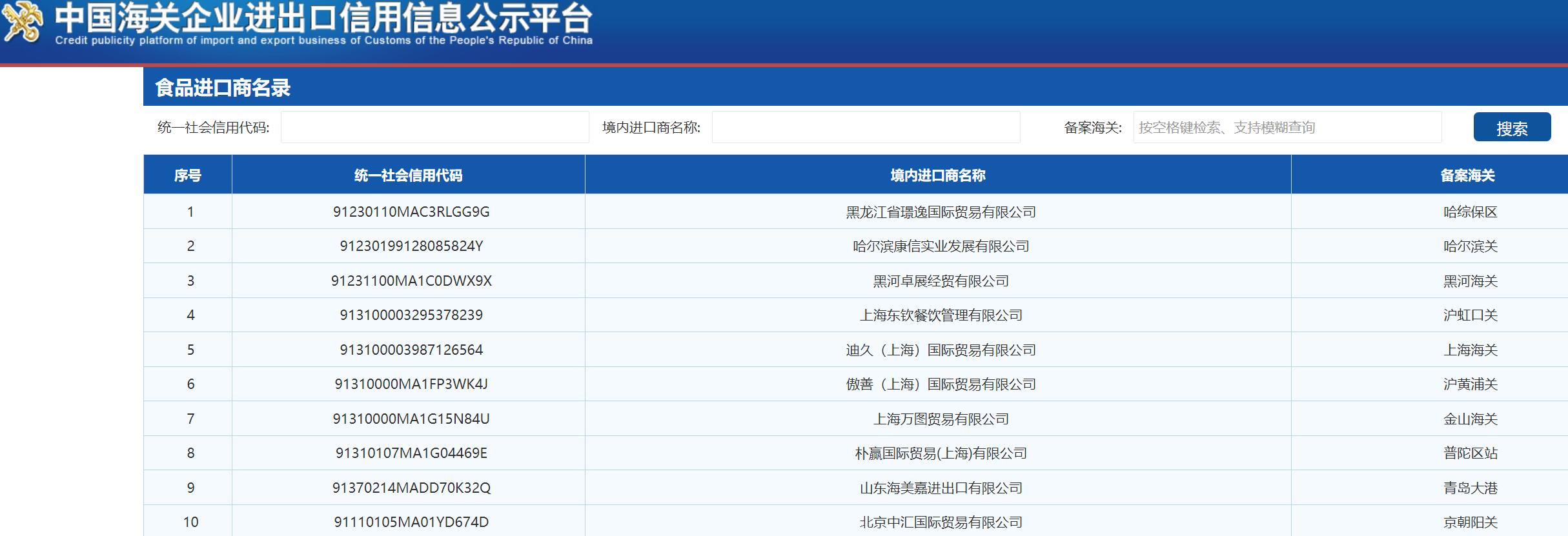
Task: Click the 境内进口商名称 column header
Action: 937,175
